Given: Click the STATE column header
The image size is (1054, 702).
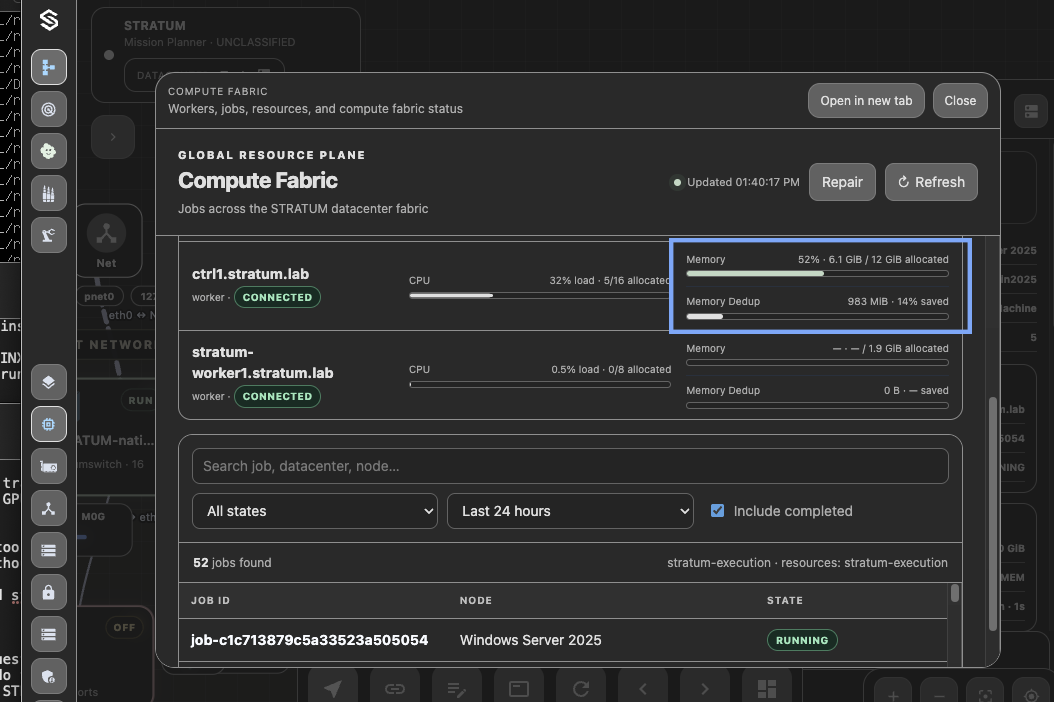Looking at the screenshot, I should point(784,600).
